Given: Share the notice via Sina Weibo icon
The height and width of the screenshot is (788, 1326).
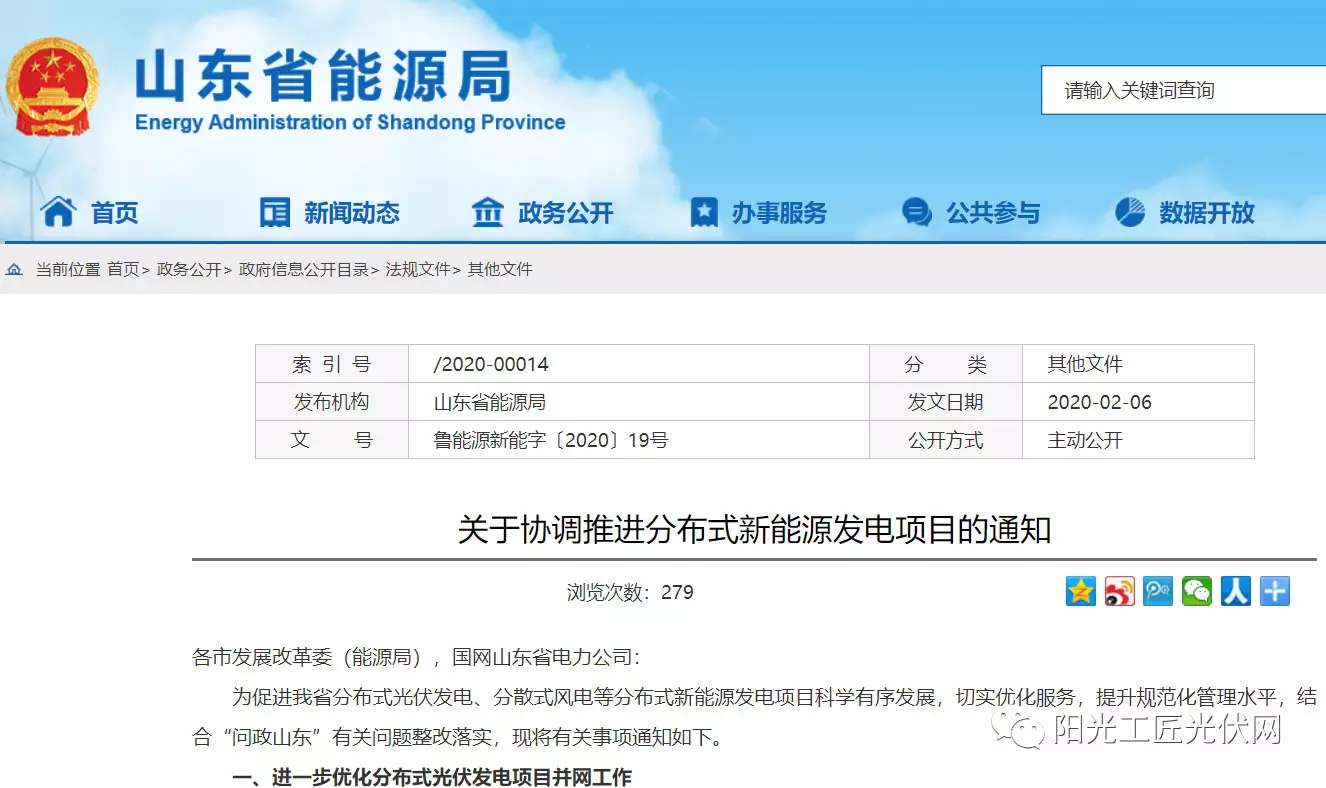Looking at the screenshot, I should pyautogui.click(x=1120, y=591).
